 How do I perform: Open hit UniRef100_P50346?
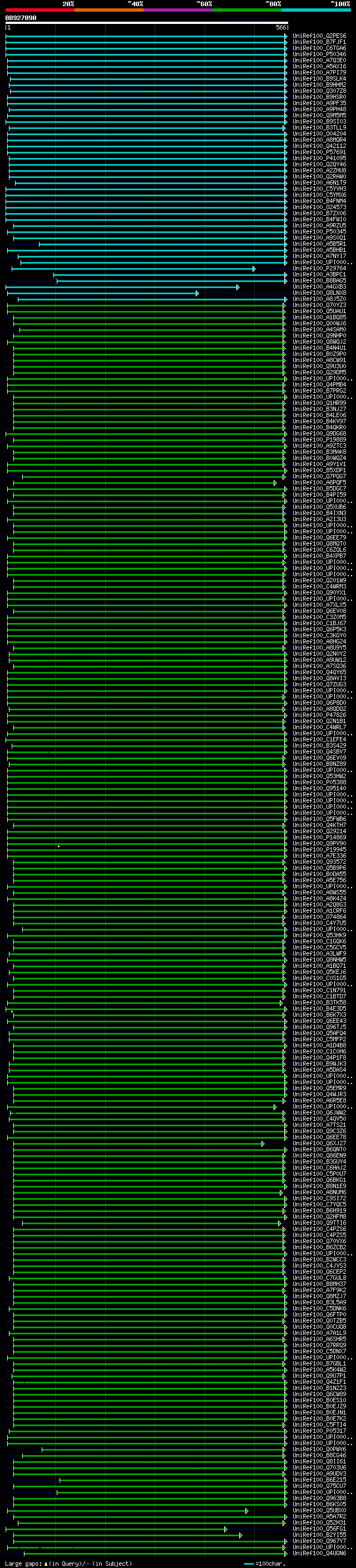coord(319,54)
